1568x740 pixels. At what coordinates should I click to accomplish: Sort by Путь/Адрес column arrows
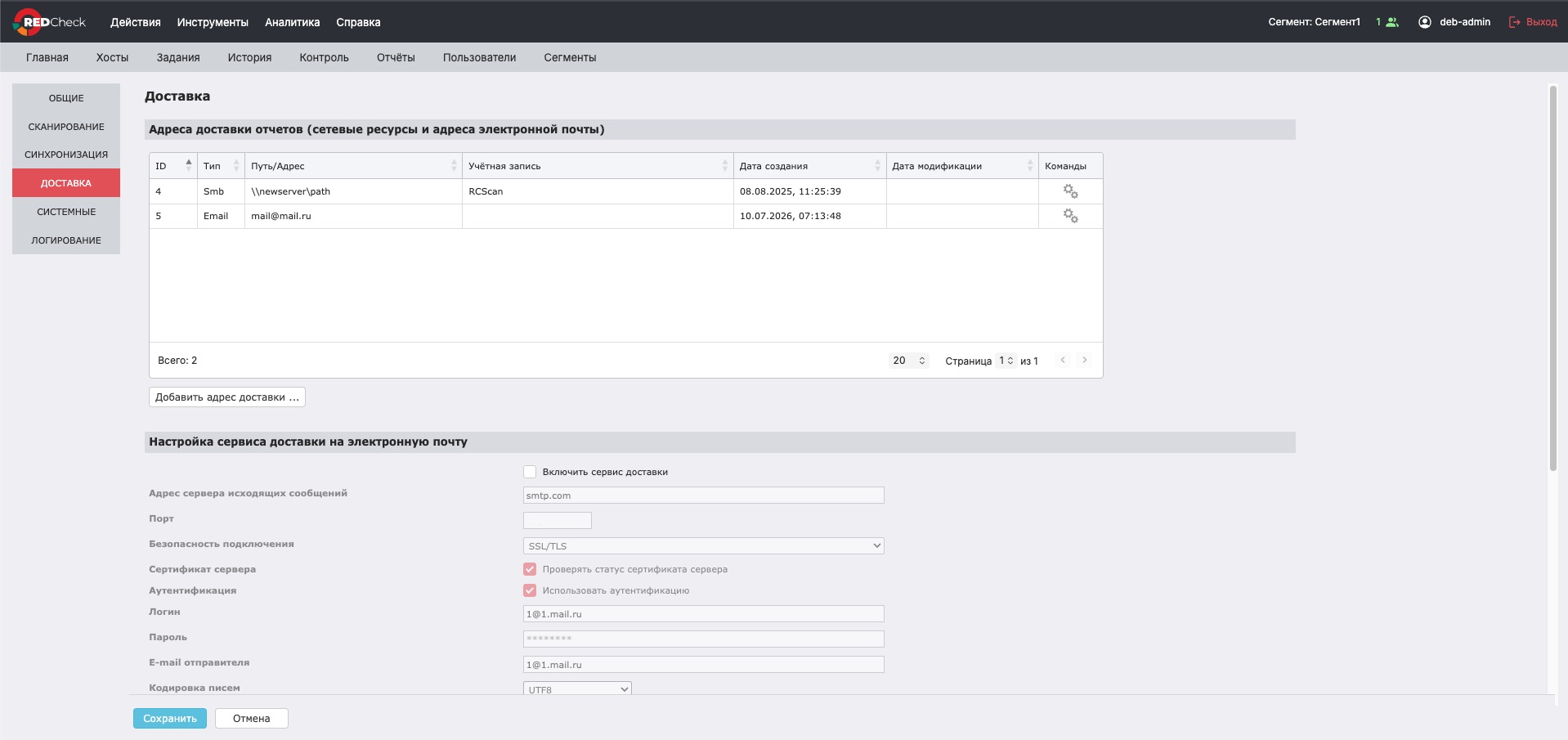click(454, 165)
